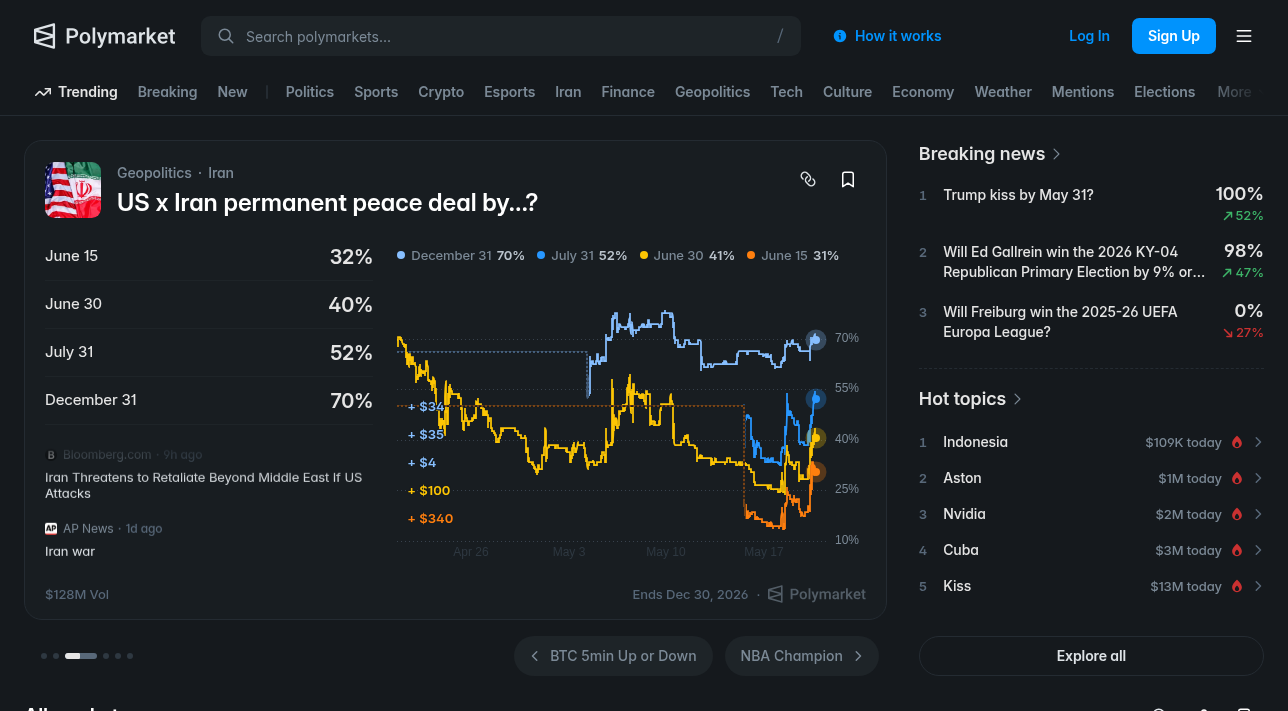Select the June 30 outcome row
The height and width of the screenshot is (711, 1288).
[x=209, y=304]
